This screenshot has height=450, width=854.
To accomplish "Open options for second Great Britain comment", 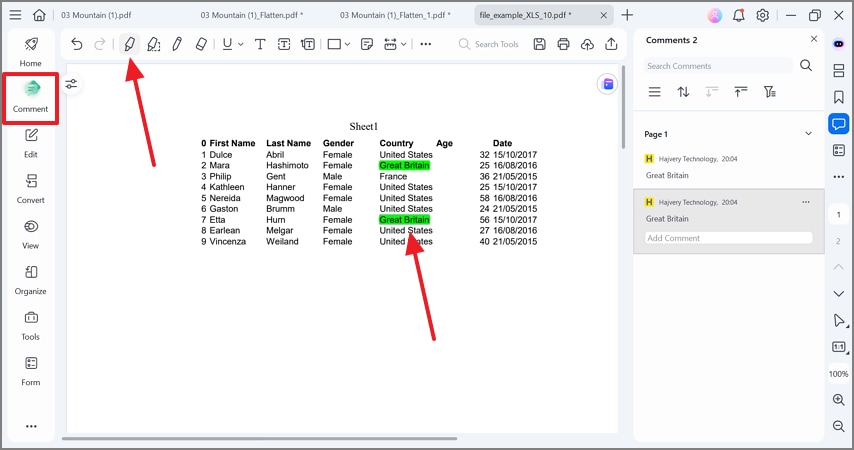I will pos(806,202).
